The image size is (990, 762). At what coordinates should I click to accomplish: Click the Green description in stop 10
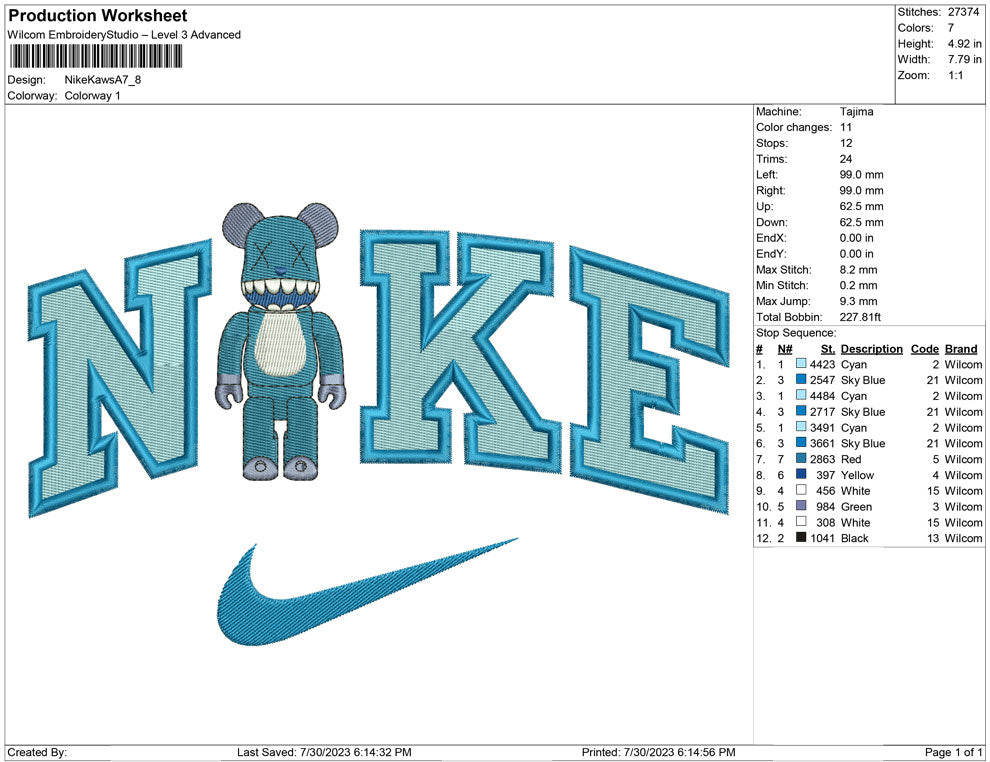tap(856, 507)
